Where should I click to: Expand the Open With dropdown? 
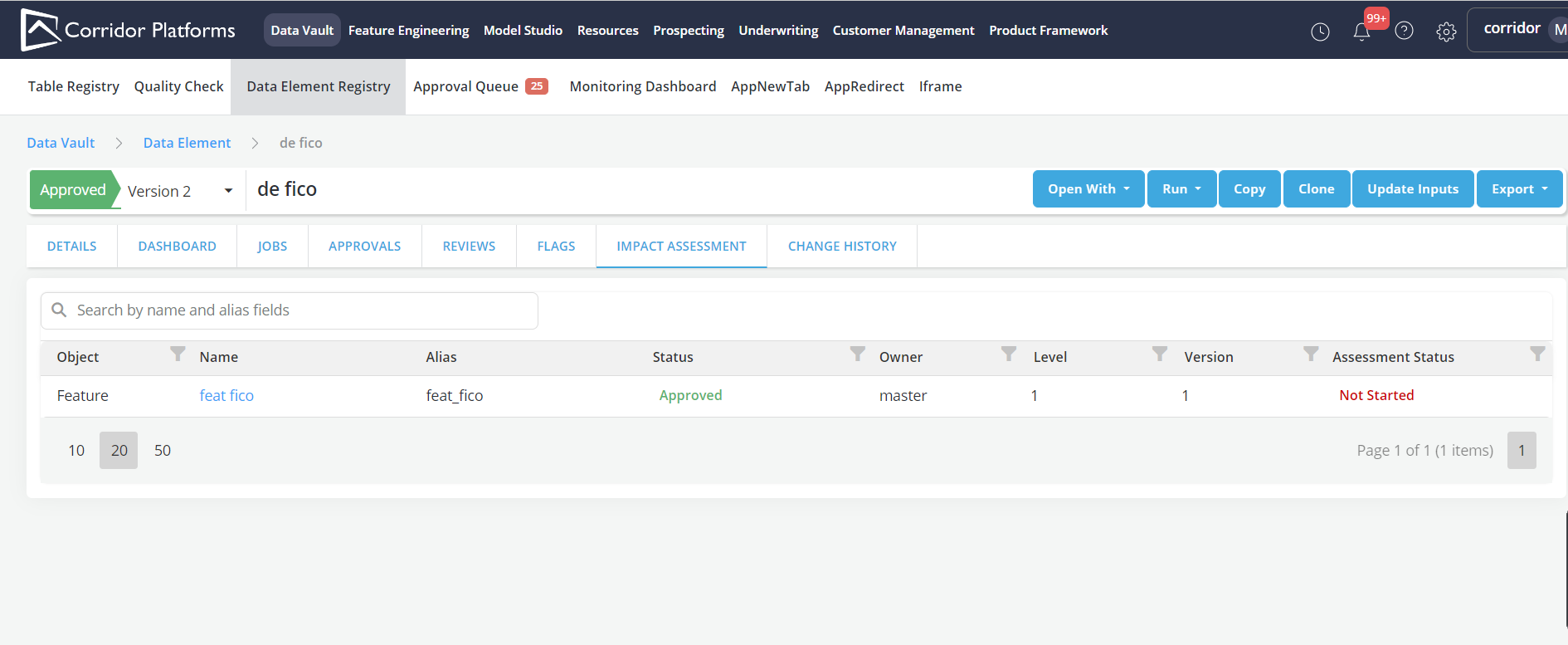1088,189
